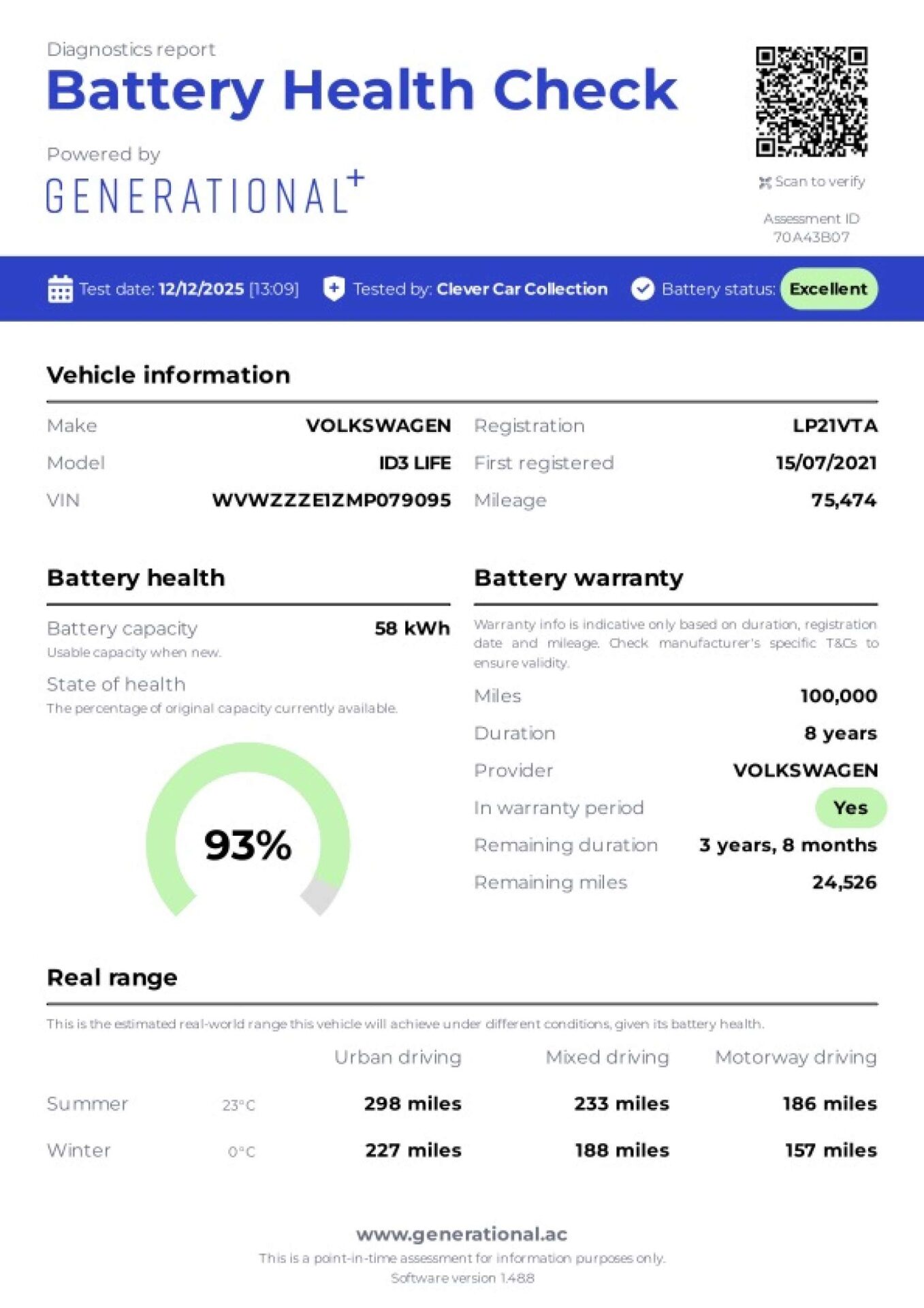
Task: Click tester name Clever Car Collection
Action: [x=522, y=289]
